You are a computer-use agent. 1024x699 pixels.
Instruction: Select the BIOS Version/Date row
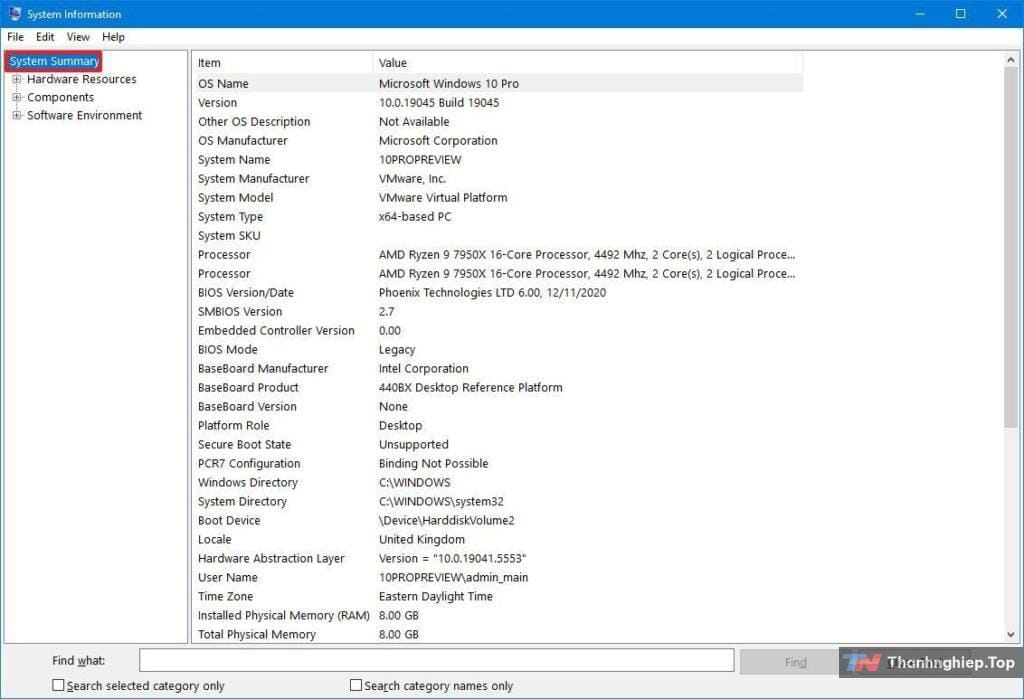(498, 292)
